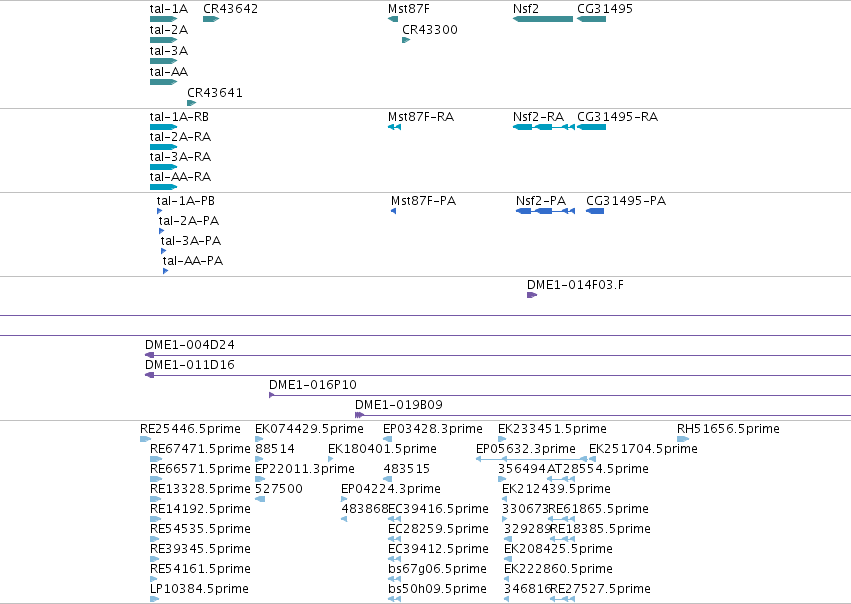Select the CG31495 gene feature

(592, 19)
